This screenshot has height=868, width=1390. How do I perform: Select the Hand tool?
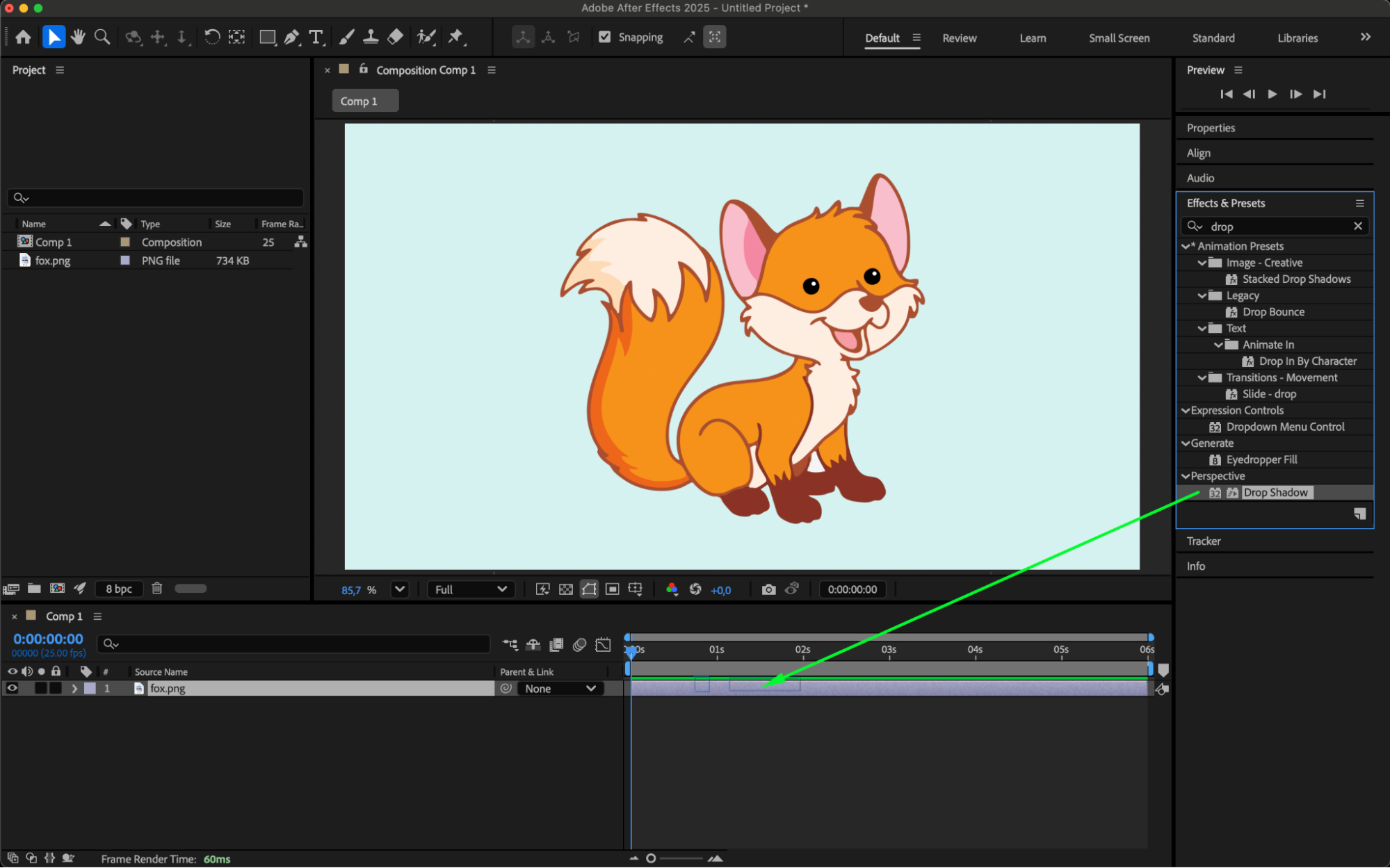[78, 37]
